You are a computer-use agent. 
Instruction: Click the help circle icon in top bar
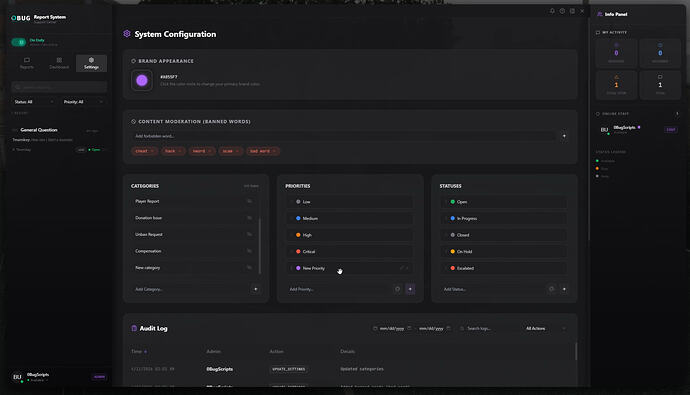tap(562, 11)
